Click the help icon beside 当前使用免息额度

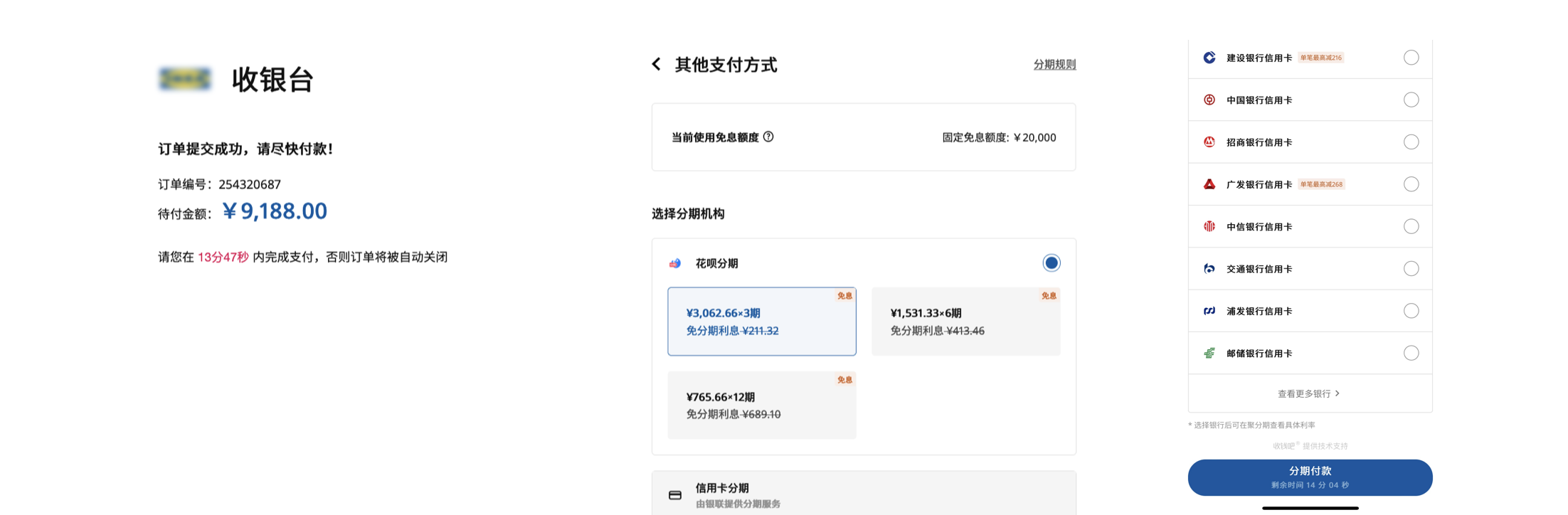768,137
